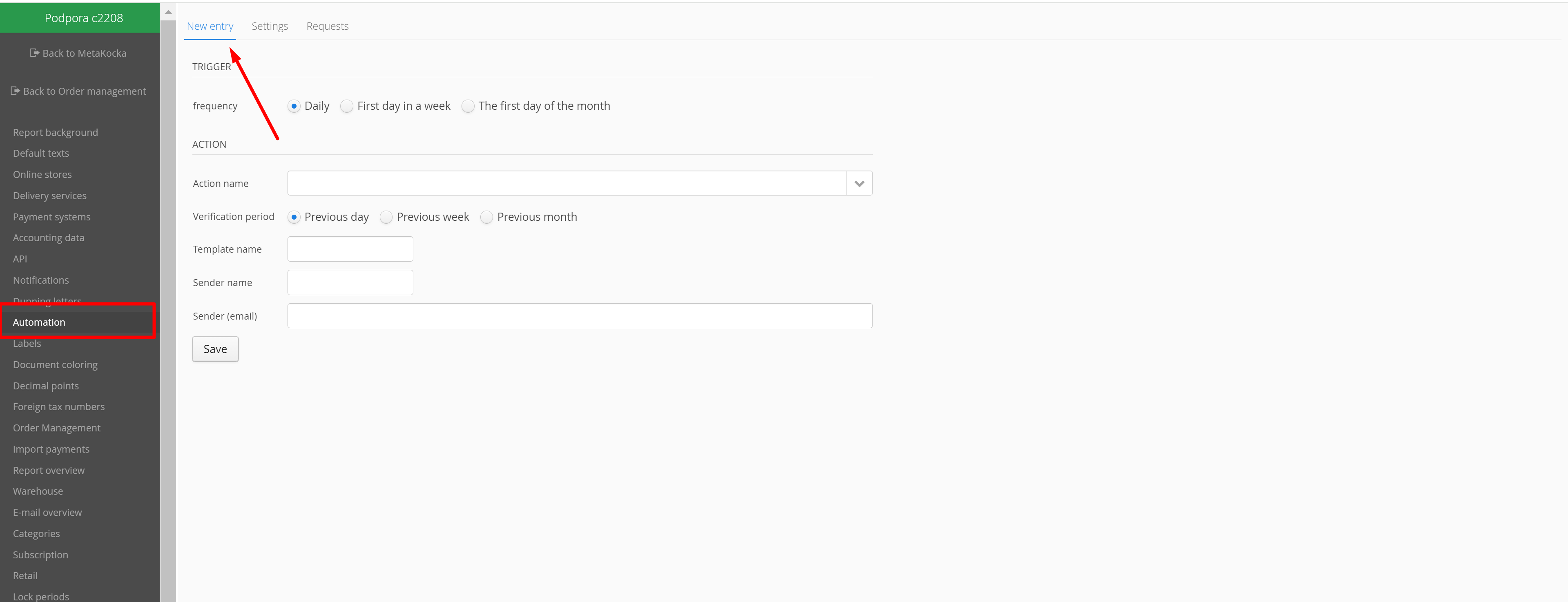1568x602 pixels.
Task: Open the Requests tab
Action: pyautogui.click(x=328, y=26)
